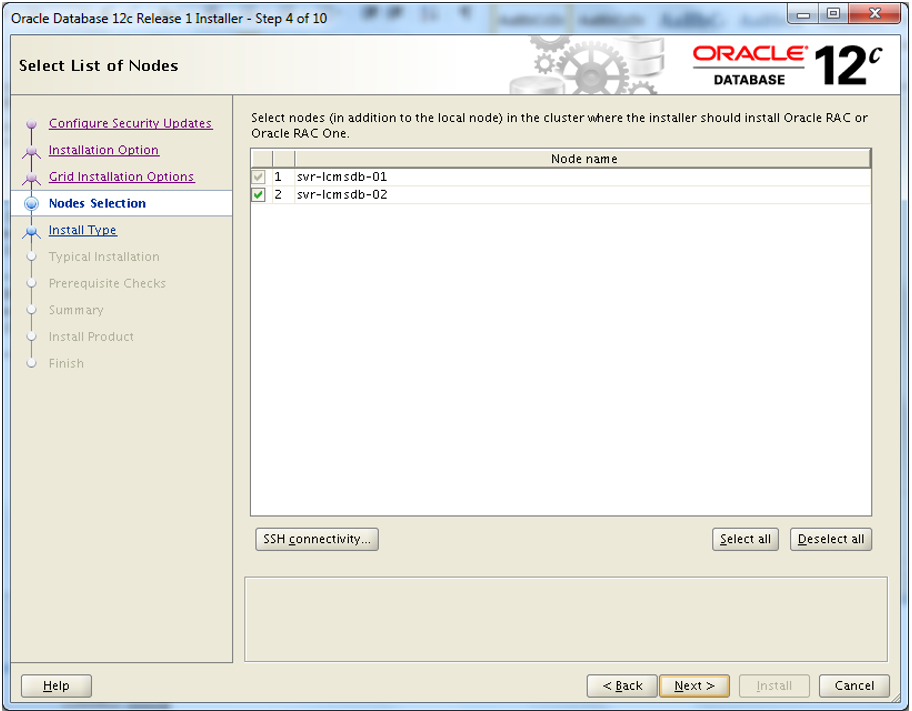This screenshot has height=711, width=912.
Task: Toggle the checkbox for node svr-lcmsdb-02
Action: [258, 195]
